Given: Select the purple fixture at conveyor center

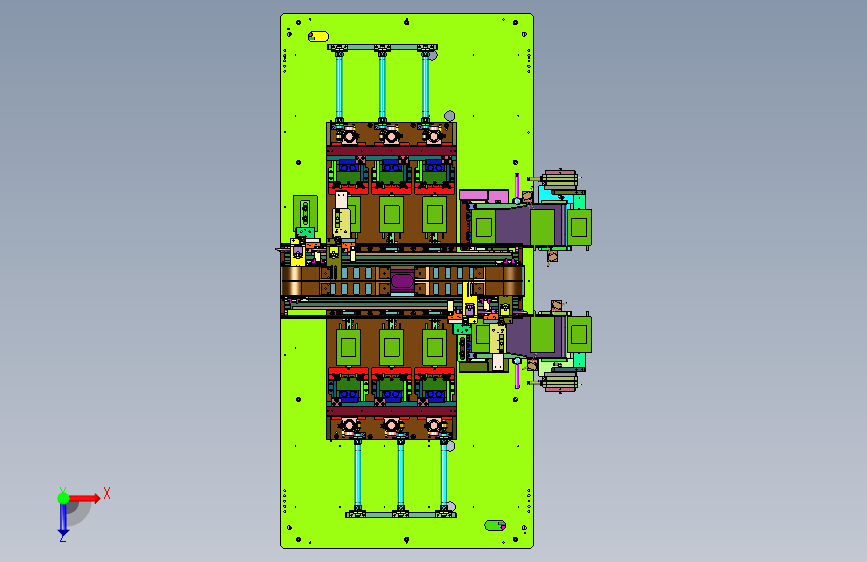Looking at the screenshot, I should pyautogui.click(x=403, y=280).
